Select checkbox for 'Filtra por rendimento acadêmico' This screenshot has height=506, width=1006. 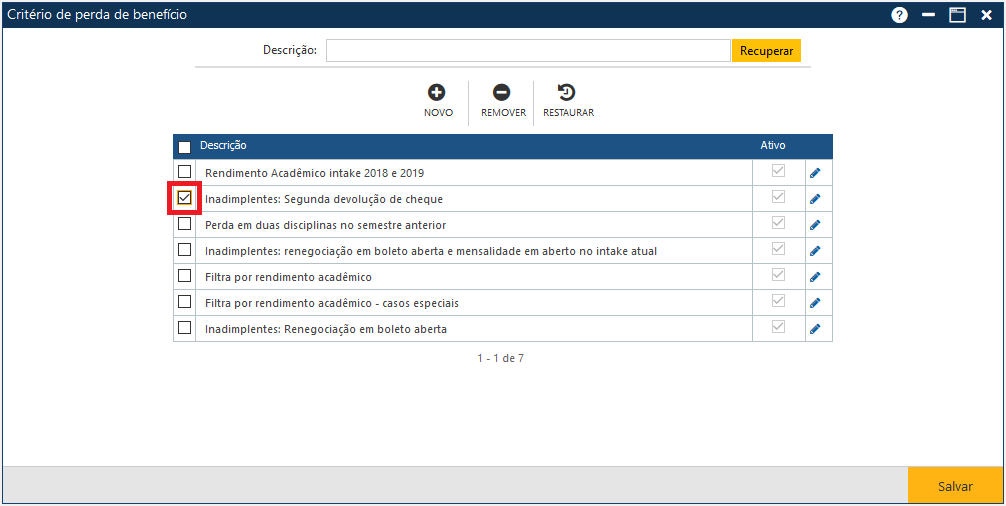184,276
